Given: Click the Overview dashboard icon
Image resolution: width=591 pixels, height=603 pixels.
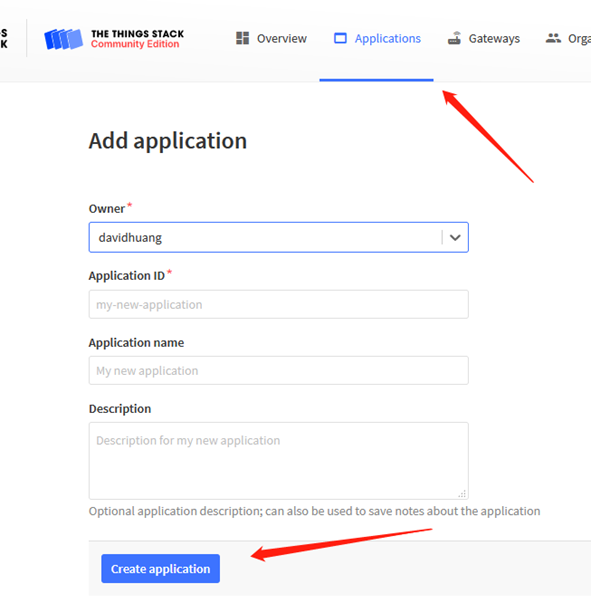Looking at the screenshot, I should [242, 38].
